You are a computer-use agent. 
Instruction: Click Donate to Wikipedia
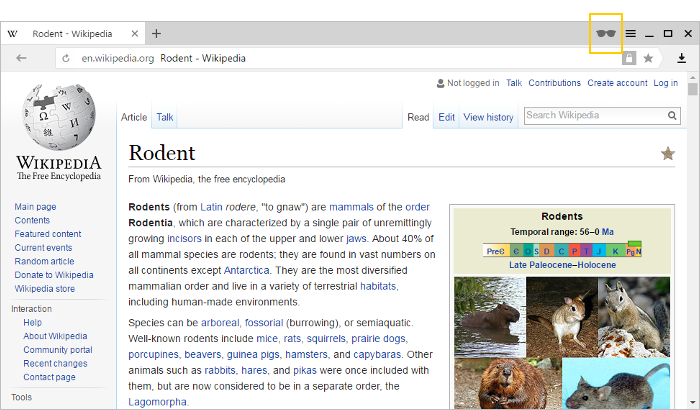[x=54, y=275]
